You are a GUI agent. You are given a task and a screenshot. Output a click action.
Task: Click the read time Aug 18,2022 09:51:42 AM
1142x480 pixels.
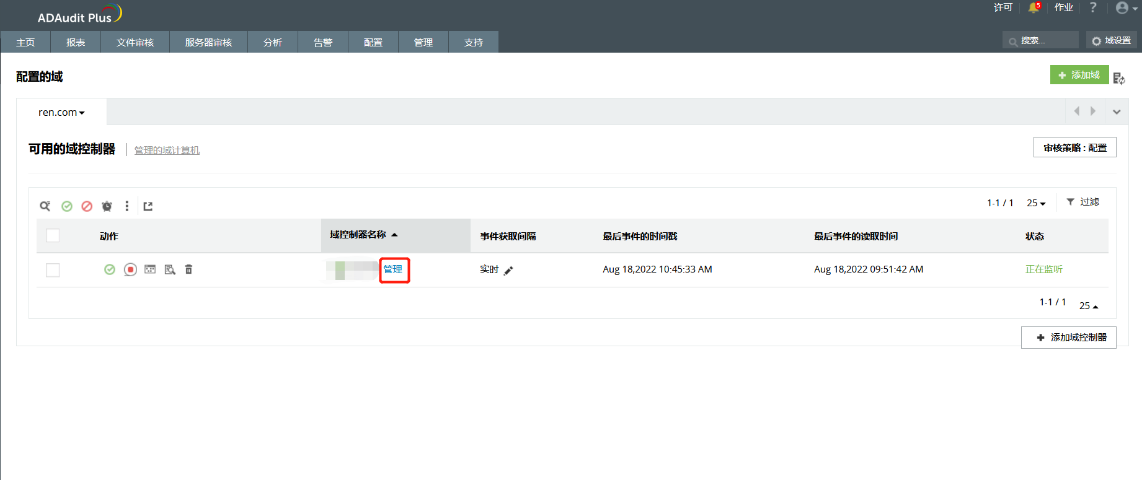[x=869, y=269]
